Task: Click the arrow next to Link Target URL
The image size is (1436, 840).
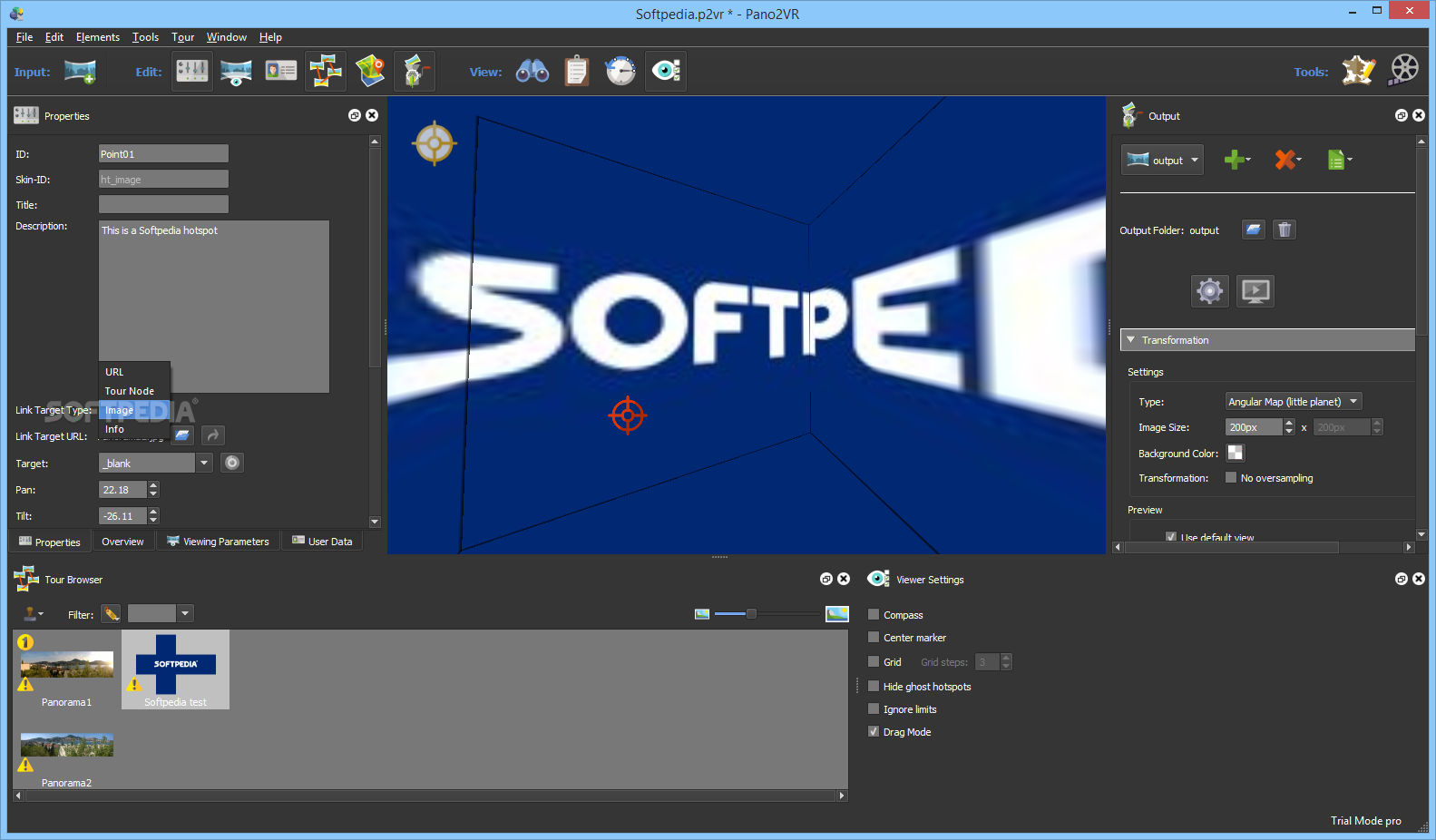Action: tap(212, 435)
